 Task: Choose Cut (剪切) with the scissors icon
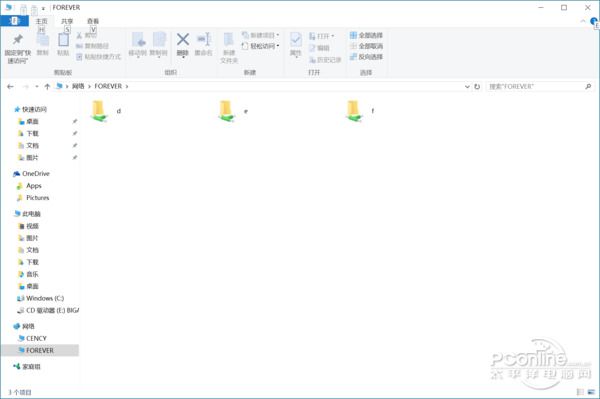point(86,35)
